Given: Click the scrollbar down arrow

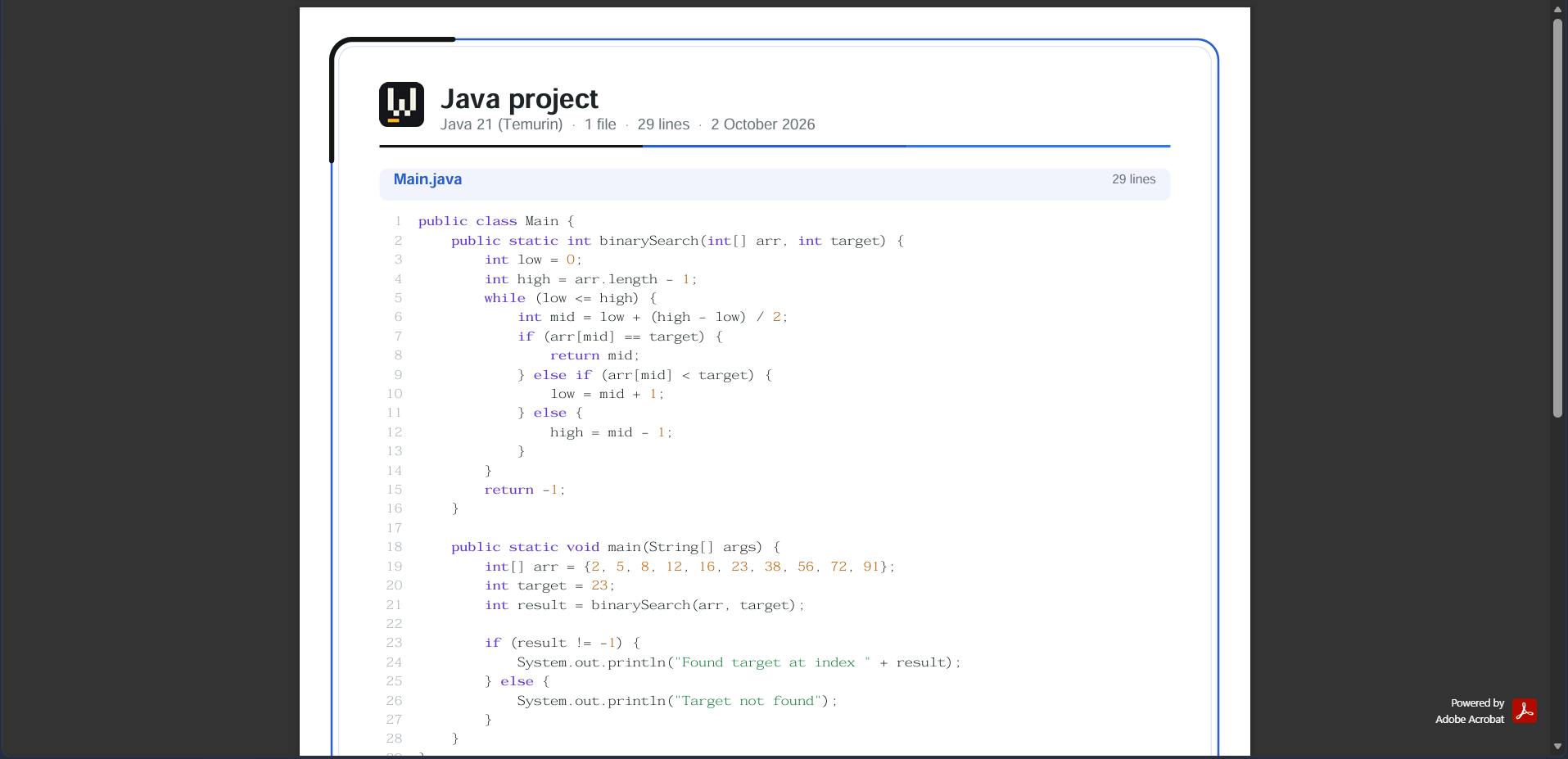Looking at the screenshot, I should pos(1557,746).
